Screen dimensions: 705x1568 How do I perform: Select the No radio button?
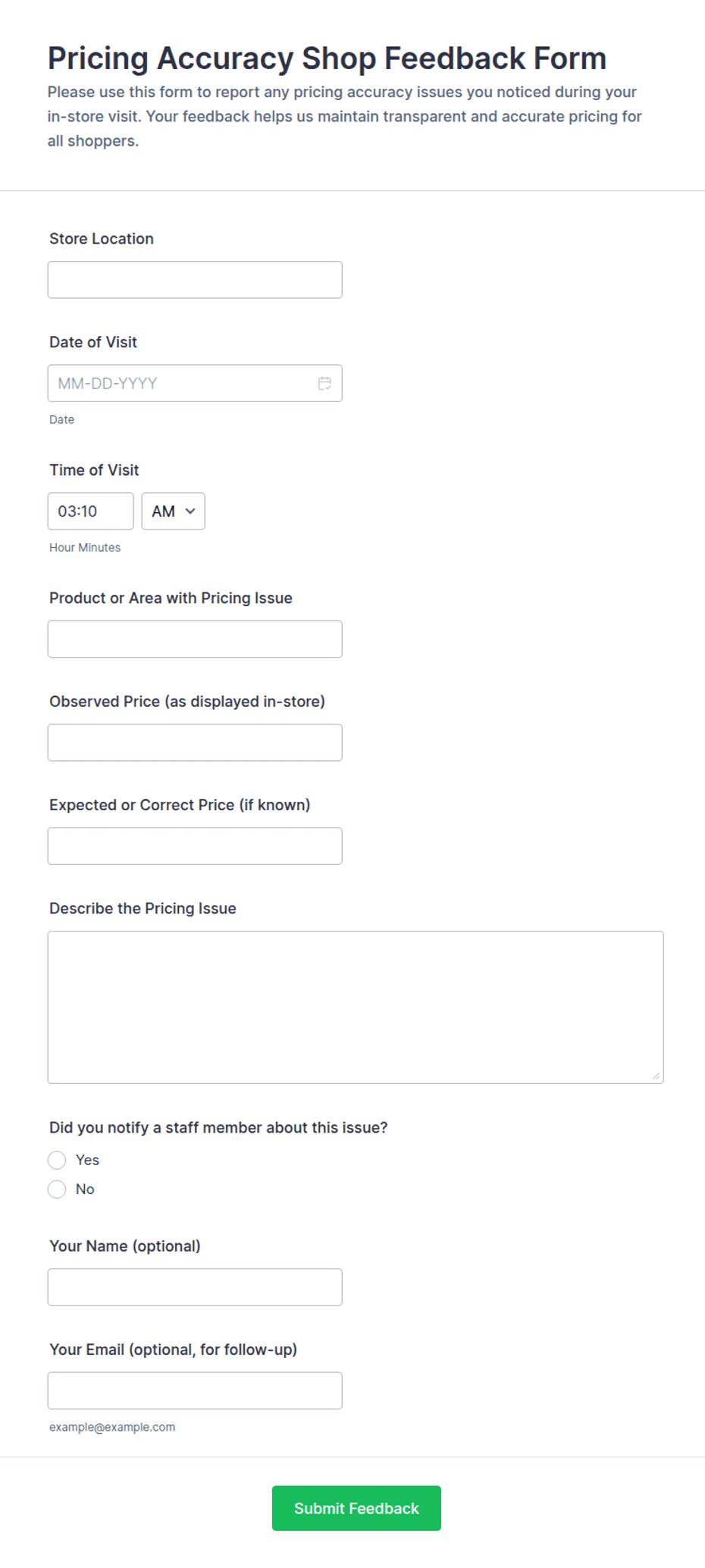[x=57, y=1189]
